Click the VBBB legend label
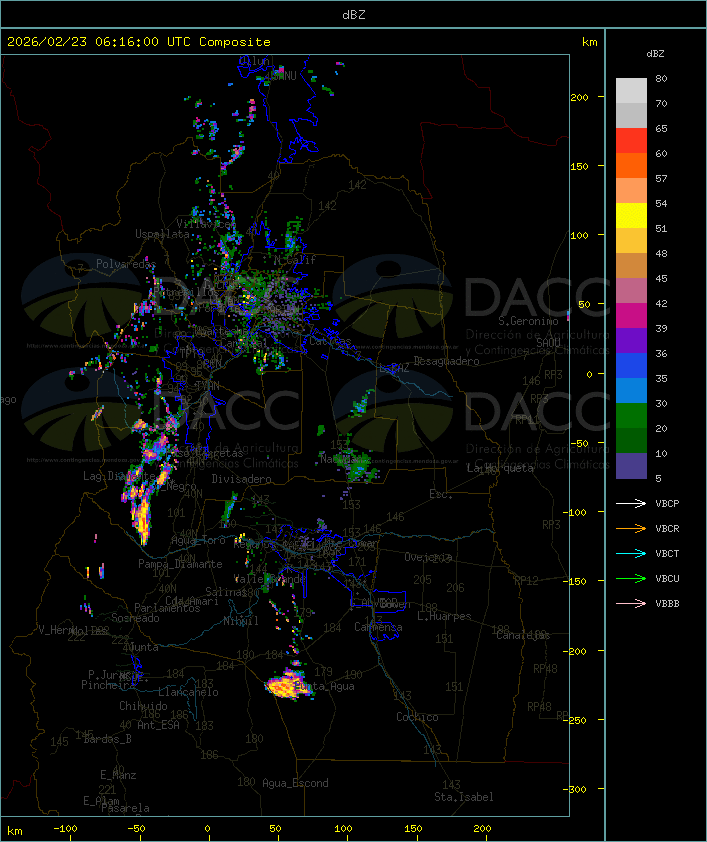Viewport: 707px width, 842px height. [x=667, y=603]
